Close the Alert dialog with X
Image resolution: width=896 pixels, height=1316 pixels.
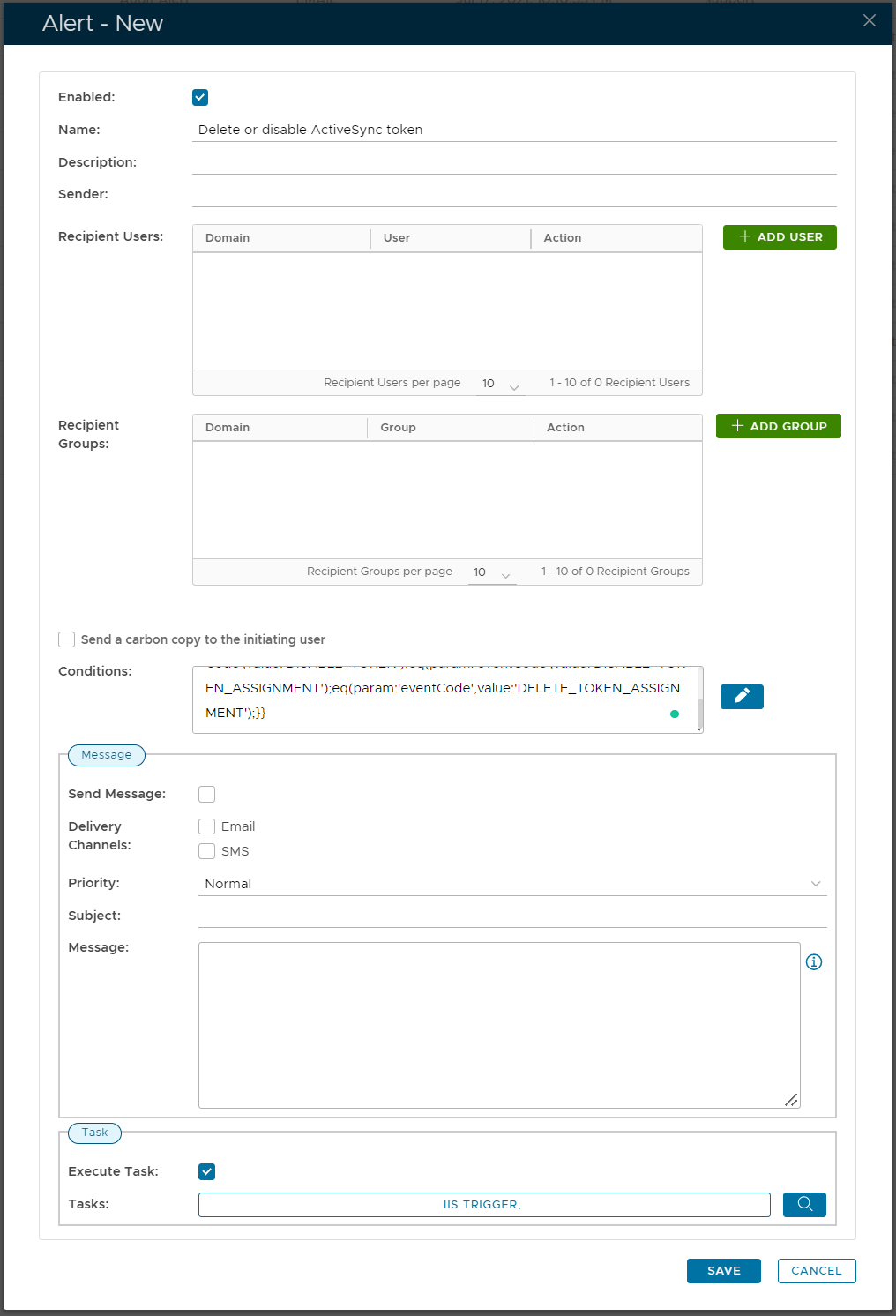coord(870,21)
